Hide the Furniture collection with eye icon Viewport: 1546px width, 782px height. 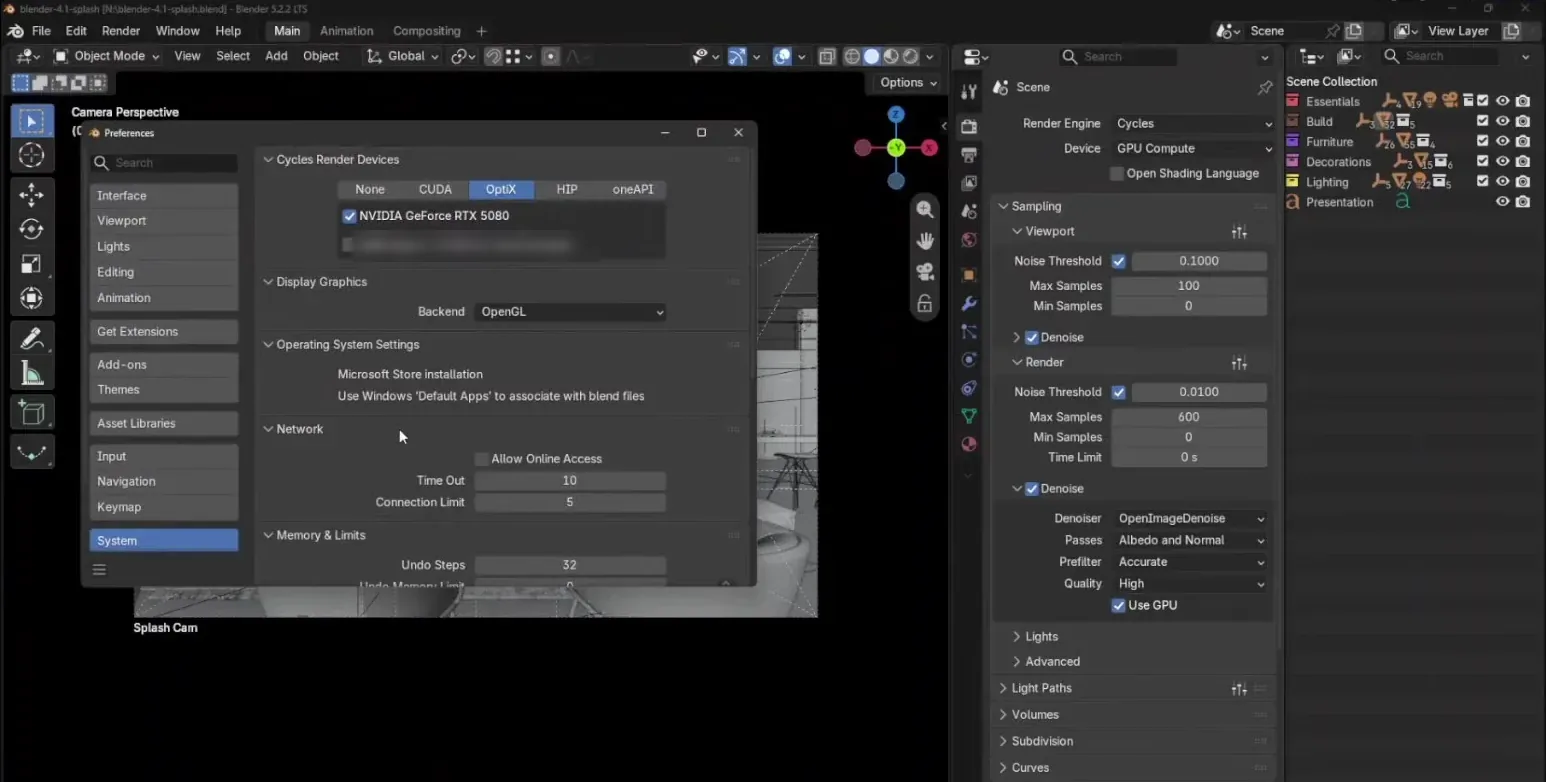[1502, 142]
